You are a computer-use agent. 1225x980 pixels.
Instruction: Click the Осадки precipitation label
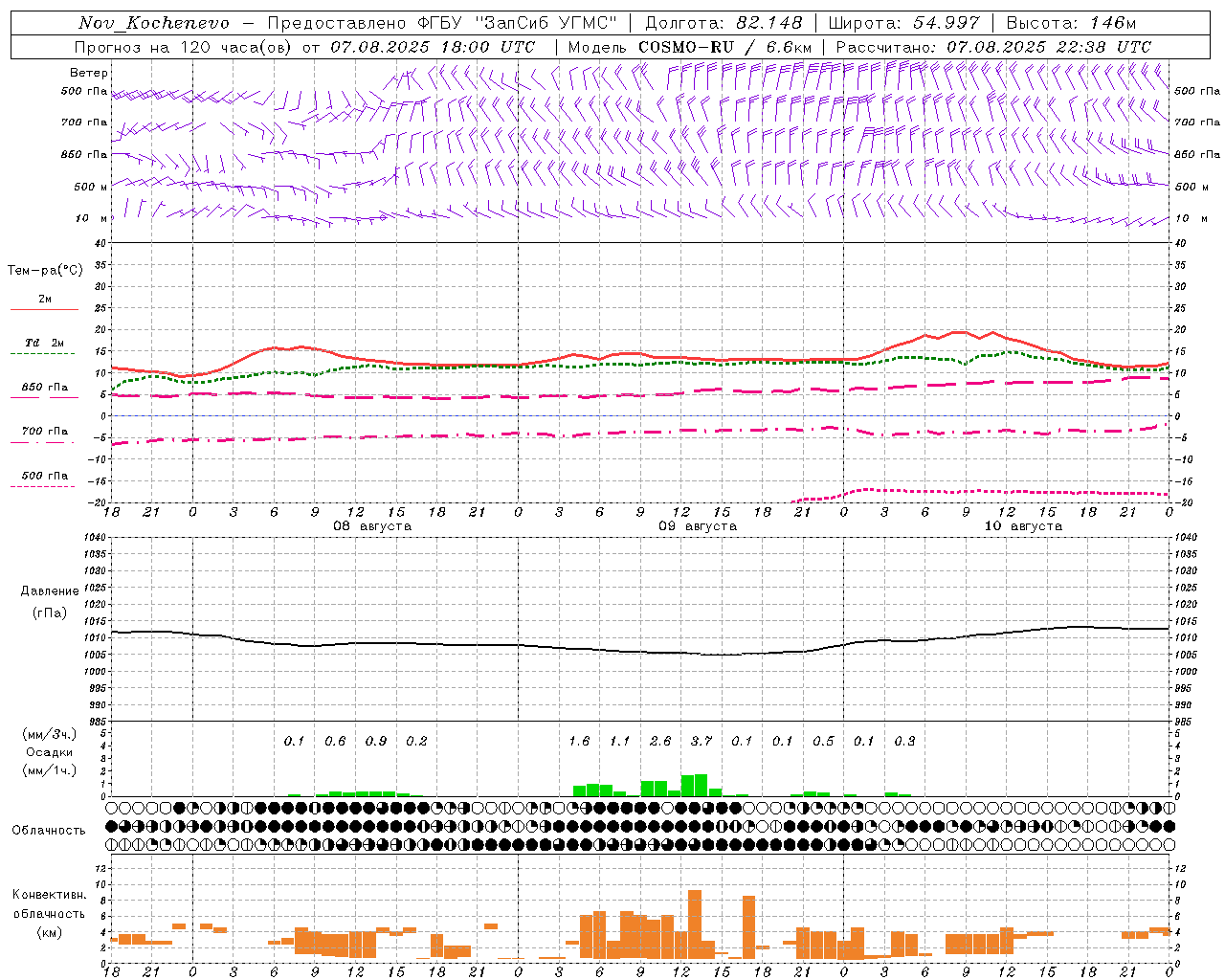point(50,752)
